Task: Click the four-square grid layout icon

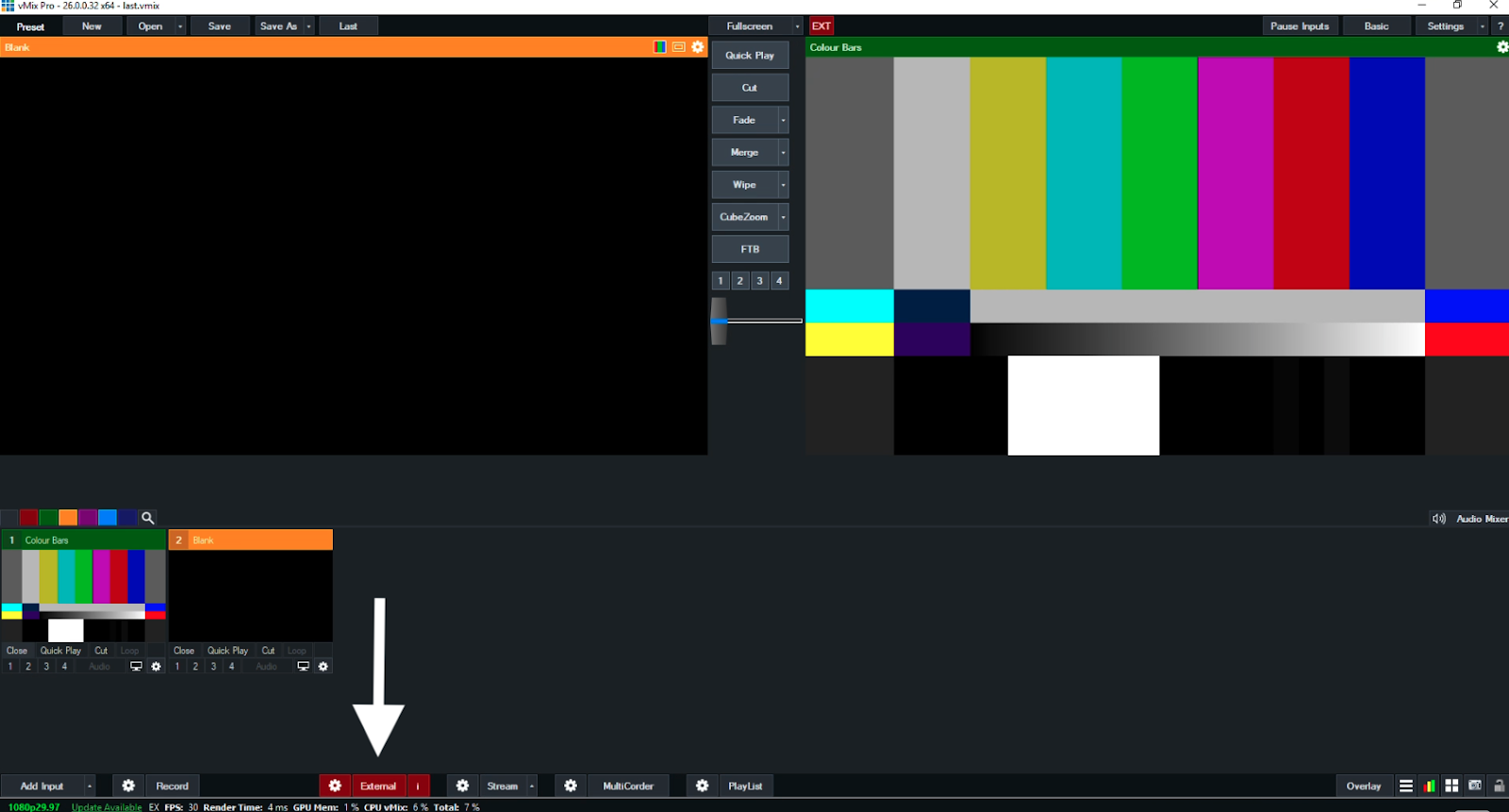Action: [1452, 786]
